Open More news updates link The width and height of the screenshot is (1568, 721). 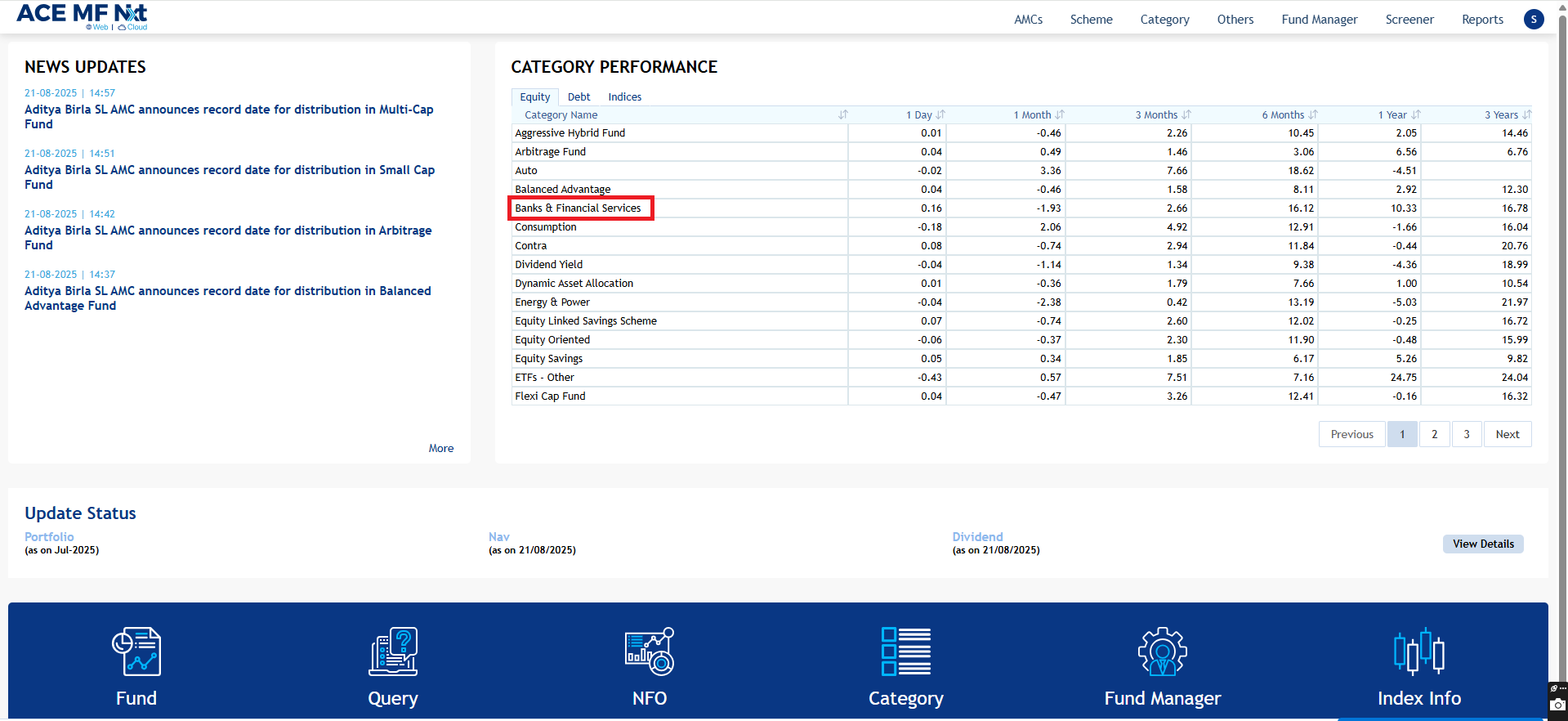(441, 448)
